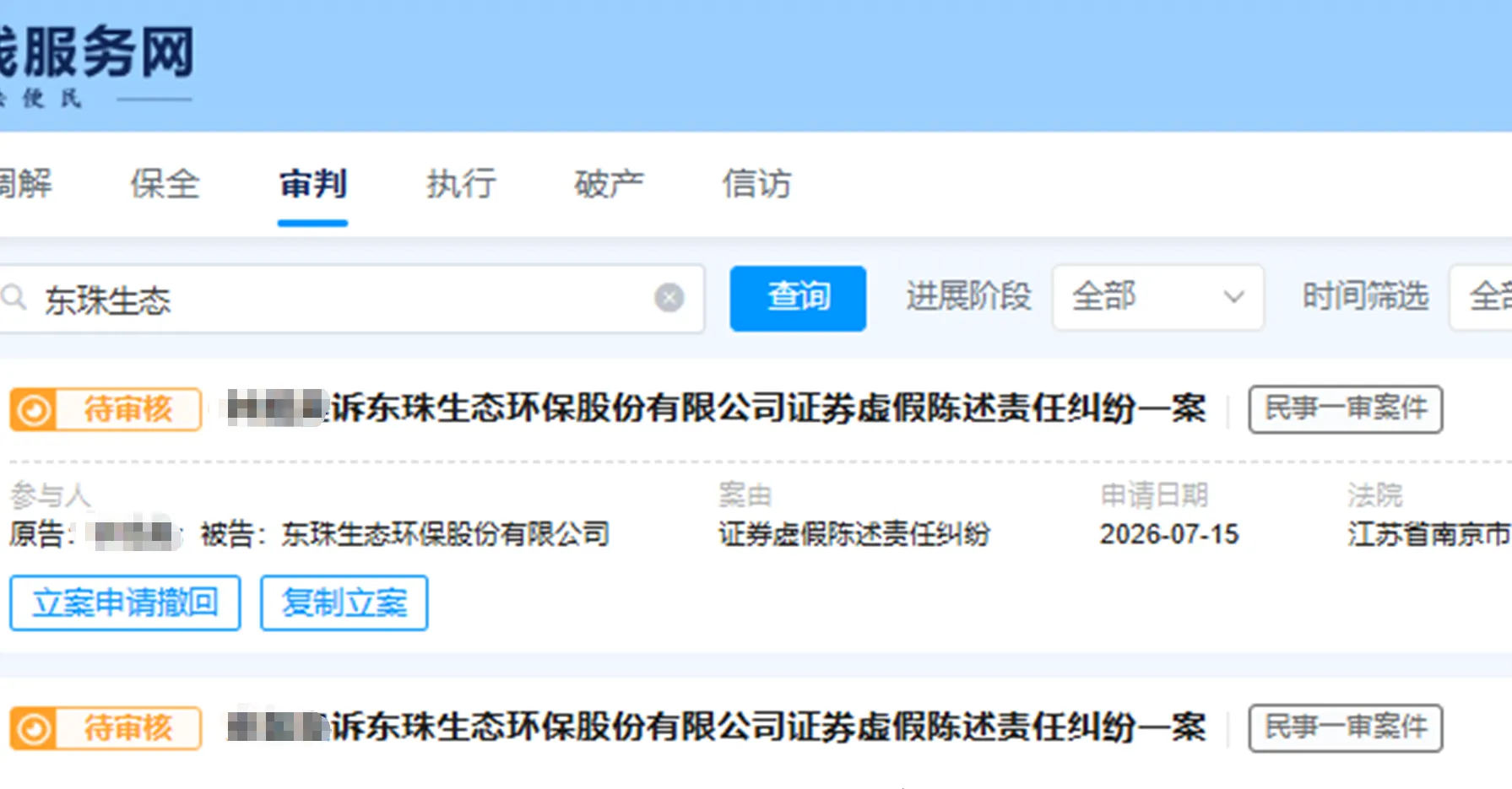Switch to the 执行 tab
1512x789 pixels.
[461, 184]
